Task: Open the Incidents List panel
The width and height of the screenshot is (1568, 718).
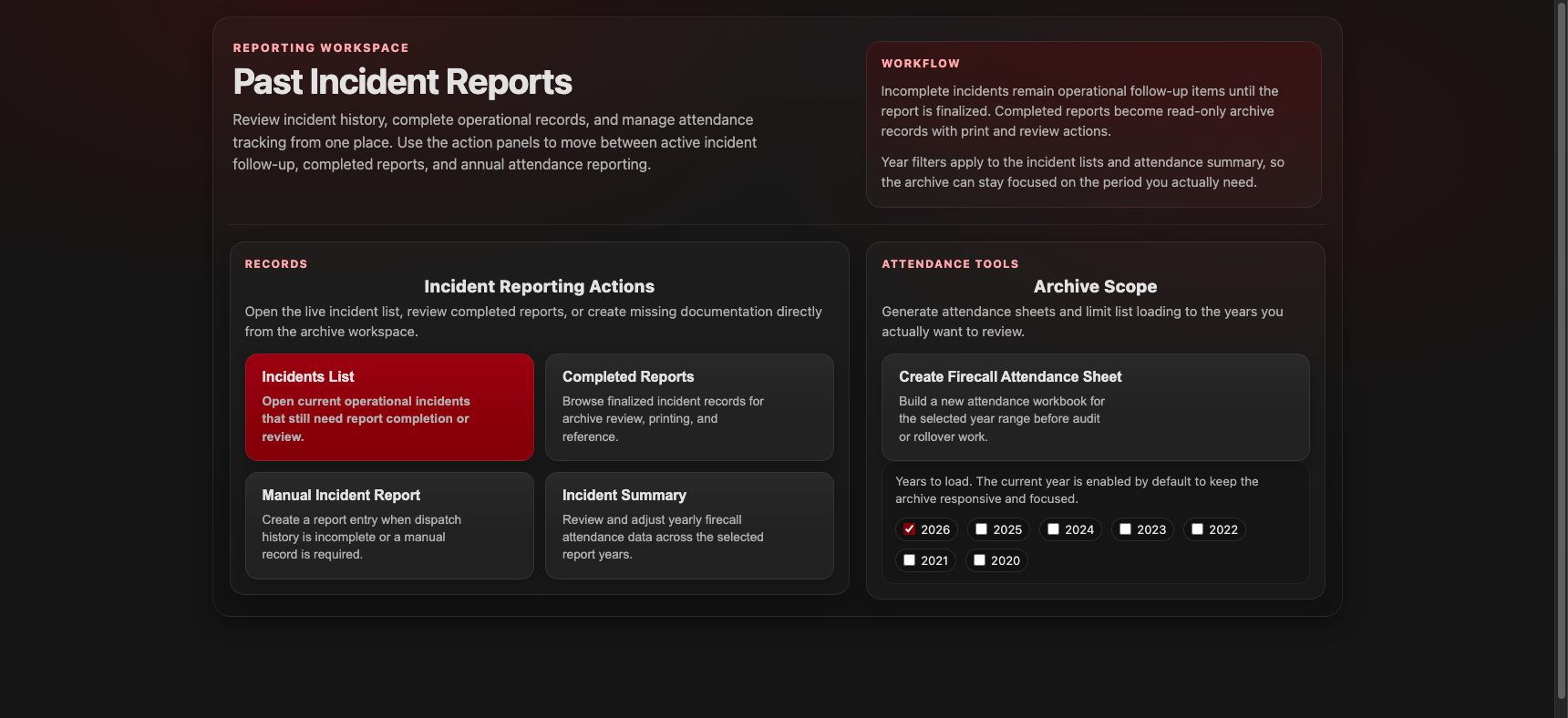Action: [x=389, y=406]
